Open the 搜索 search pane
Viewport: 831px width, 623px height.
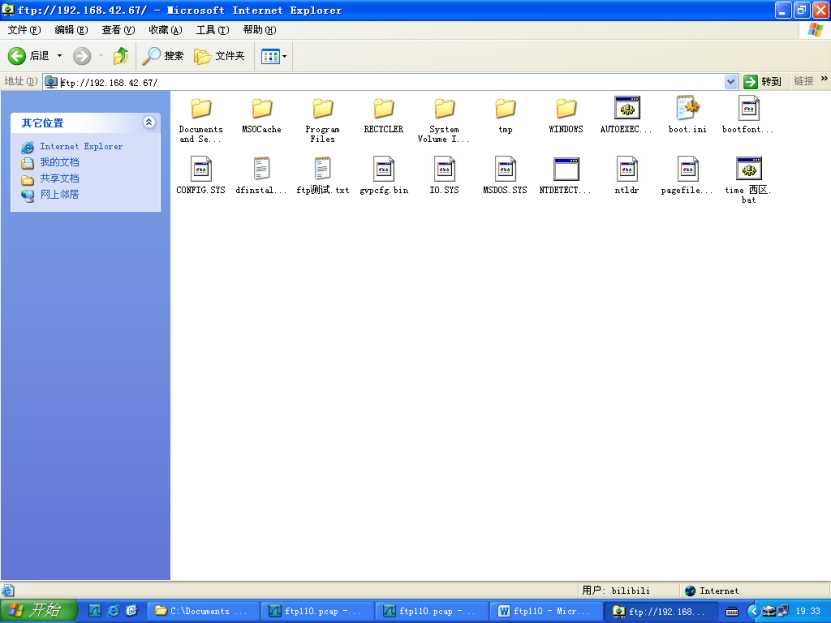163,56
